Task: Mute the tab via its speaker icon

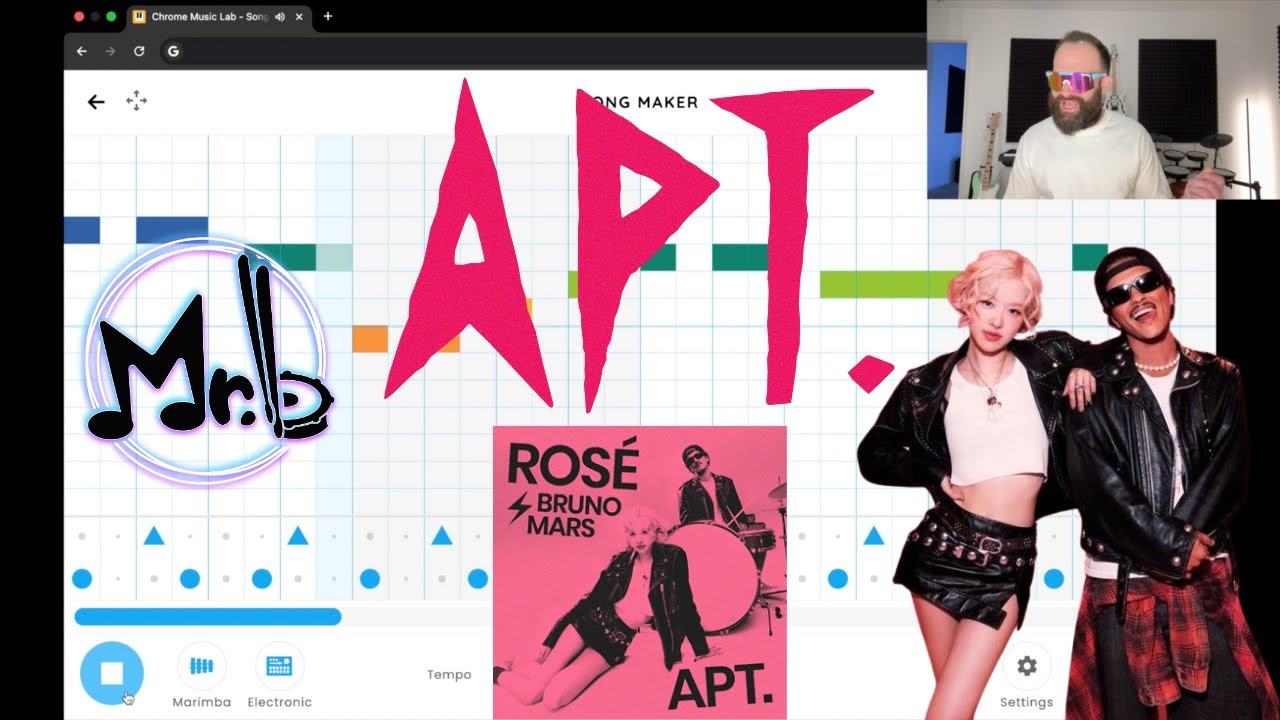Action: pos(280,17)
